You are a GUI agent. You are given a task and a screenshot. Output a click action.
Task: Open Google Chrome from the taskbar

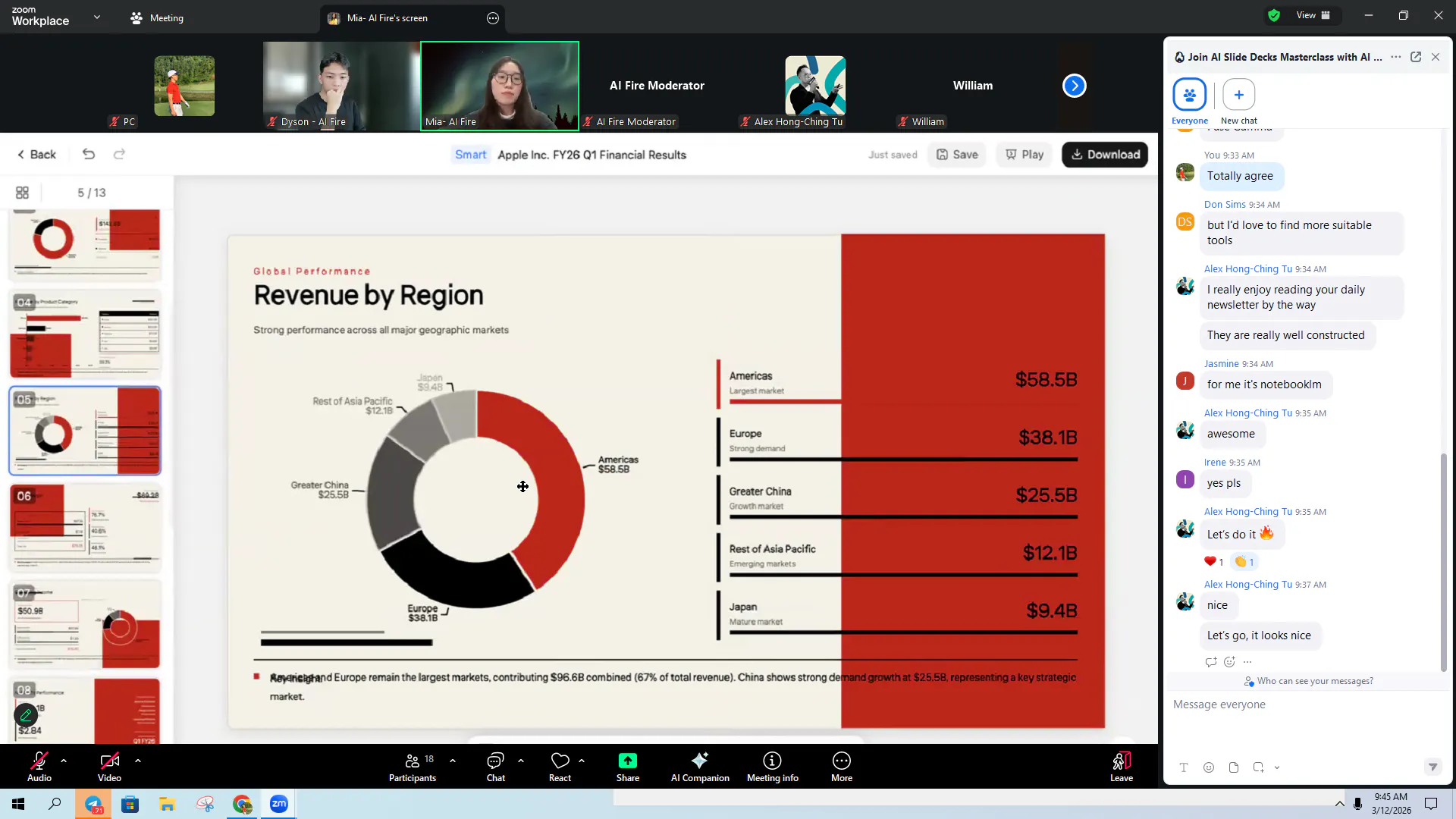pyautogui.click(x=242, y=804)
